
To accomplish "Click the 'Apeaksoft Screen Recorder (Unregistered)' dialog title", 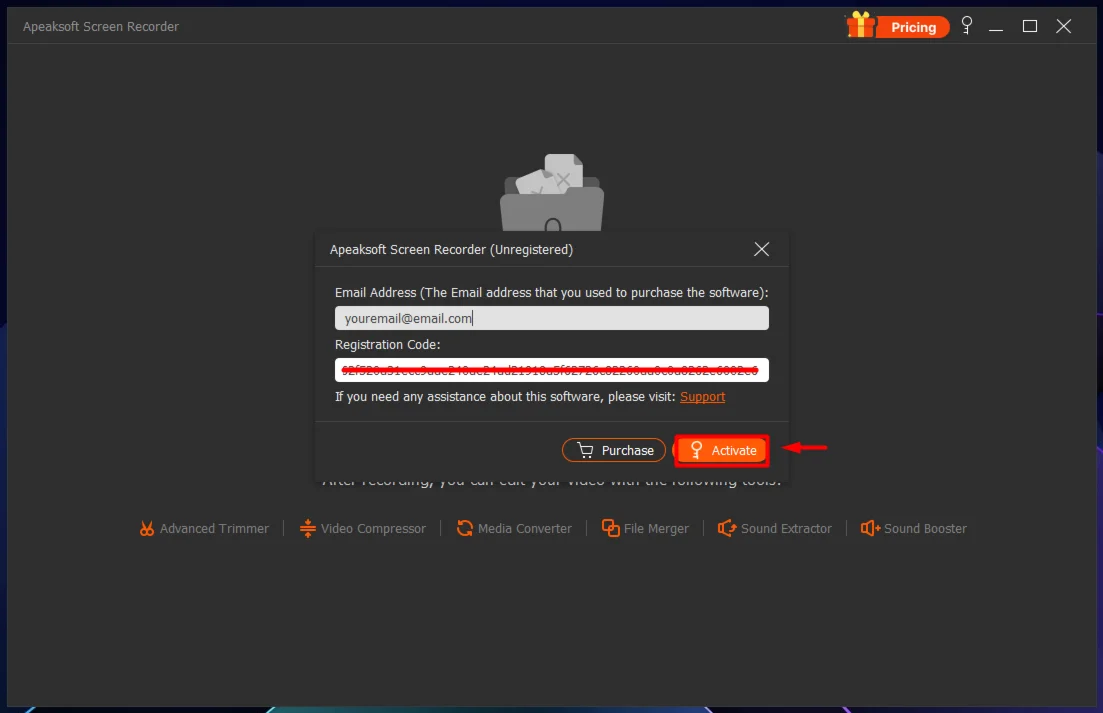I will [x=452, y=250].
